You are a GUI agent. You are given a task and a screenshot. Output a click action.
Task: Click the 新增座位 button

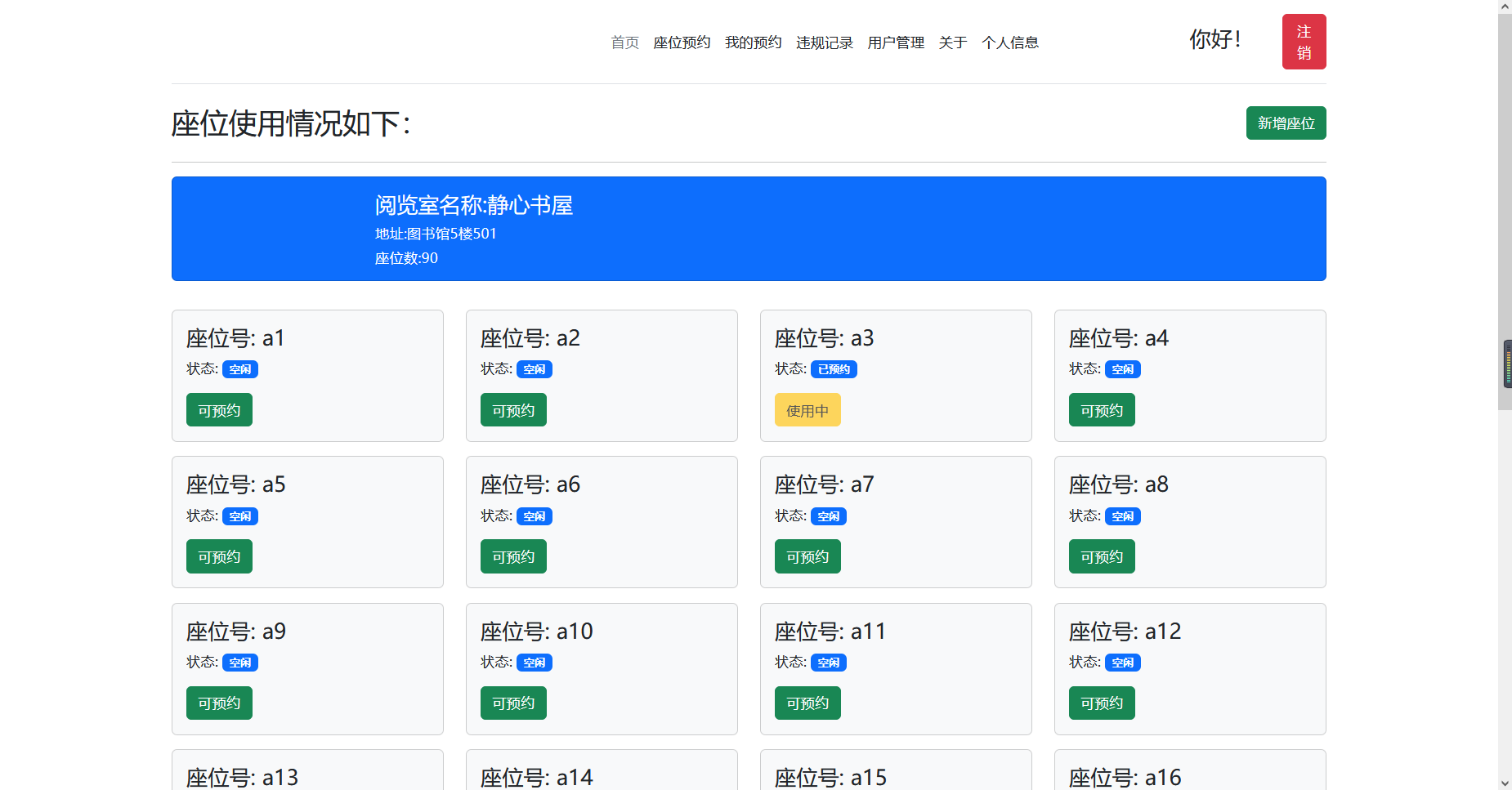click(x=1286, y=123)
